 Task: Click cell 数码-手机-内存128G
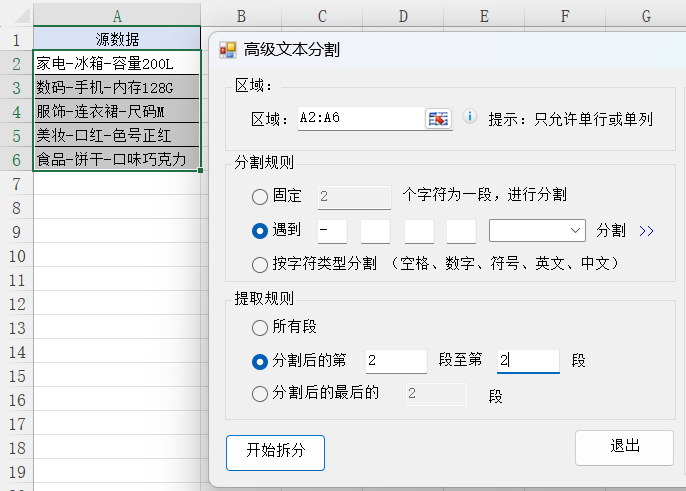(117, 87)
